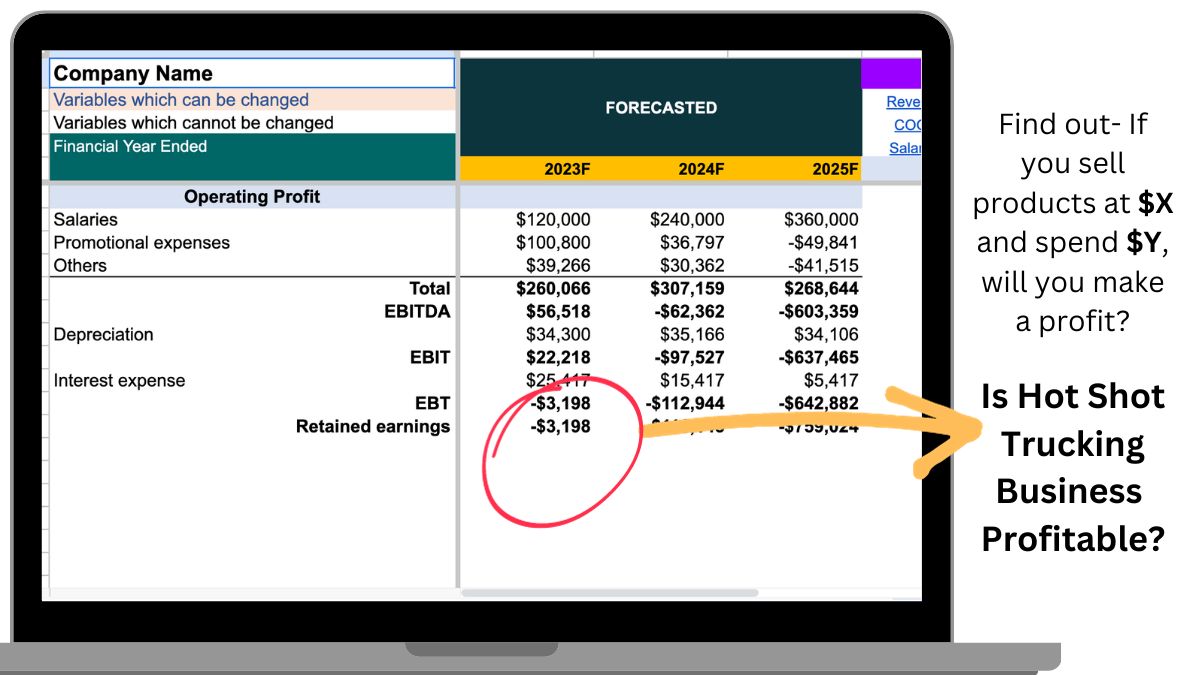Screen dimensions: 1200x675
Task: Select the purple header cell
Action: [x=890, y=73]
